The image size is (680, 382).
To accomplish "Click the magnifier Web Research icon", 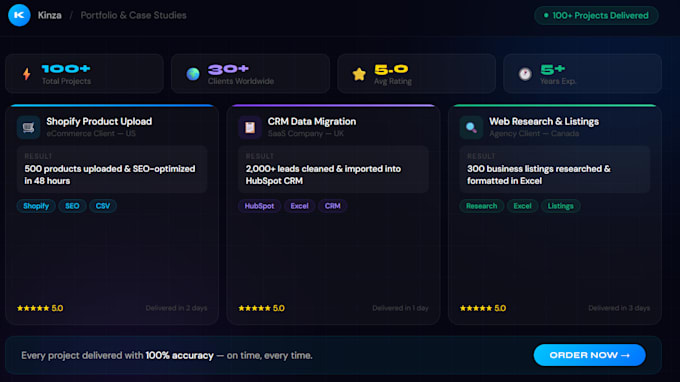I will coord(471,127).
